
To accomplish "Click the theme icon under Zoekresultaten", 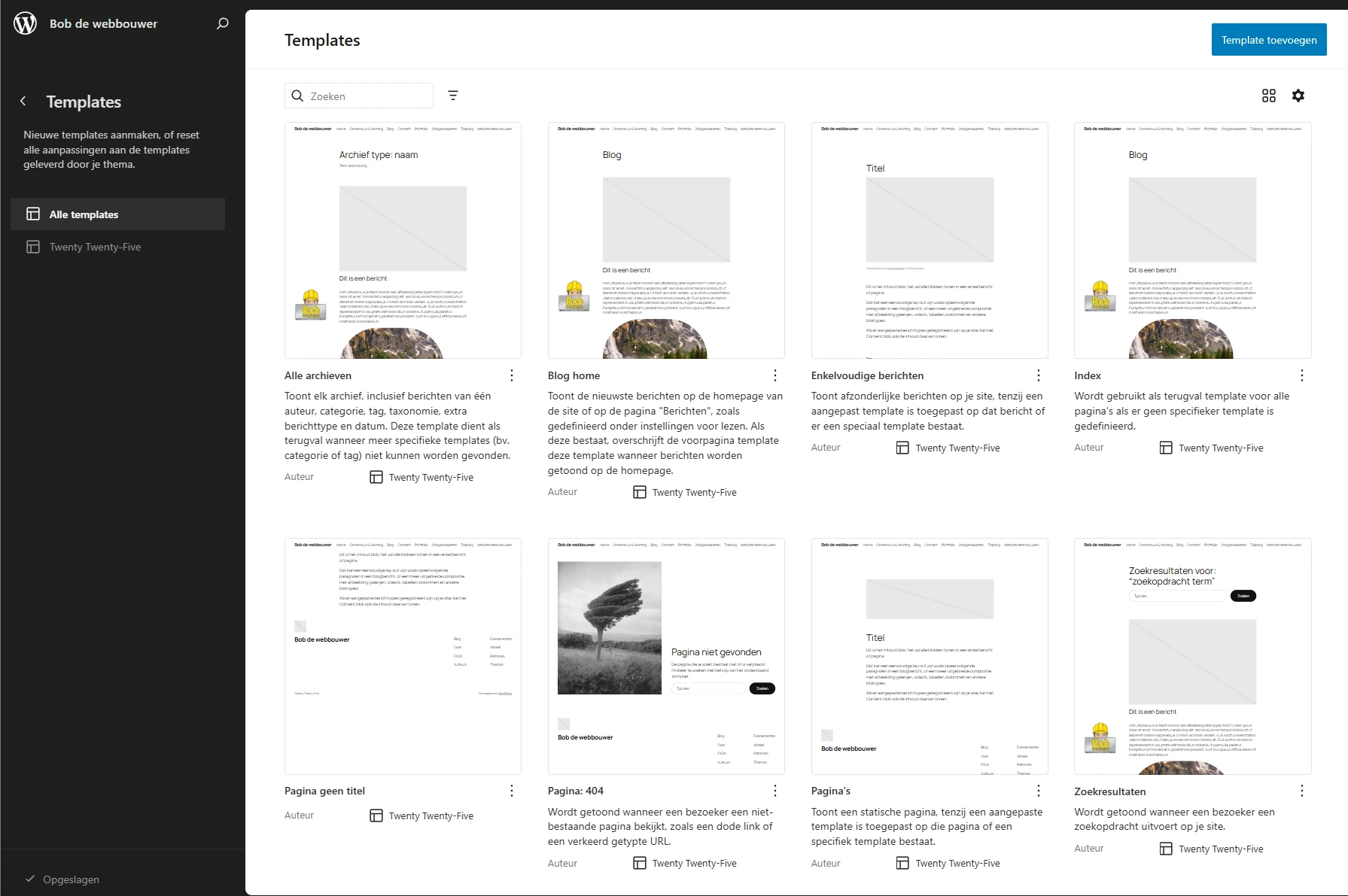I will [x=1167, y=849].
